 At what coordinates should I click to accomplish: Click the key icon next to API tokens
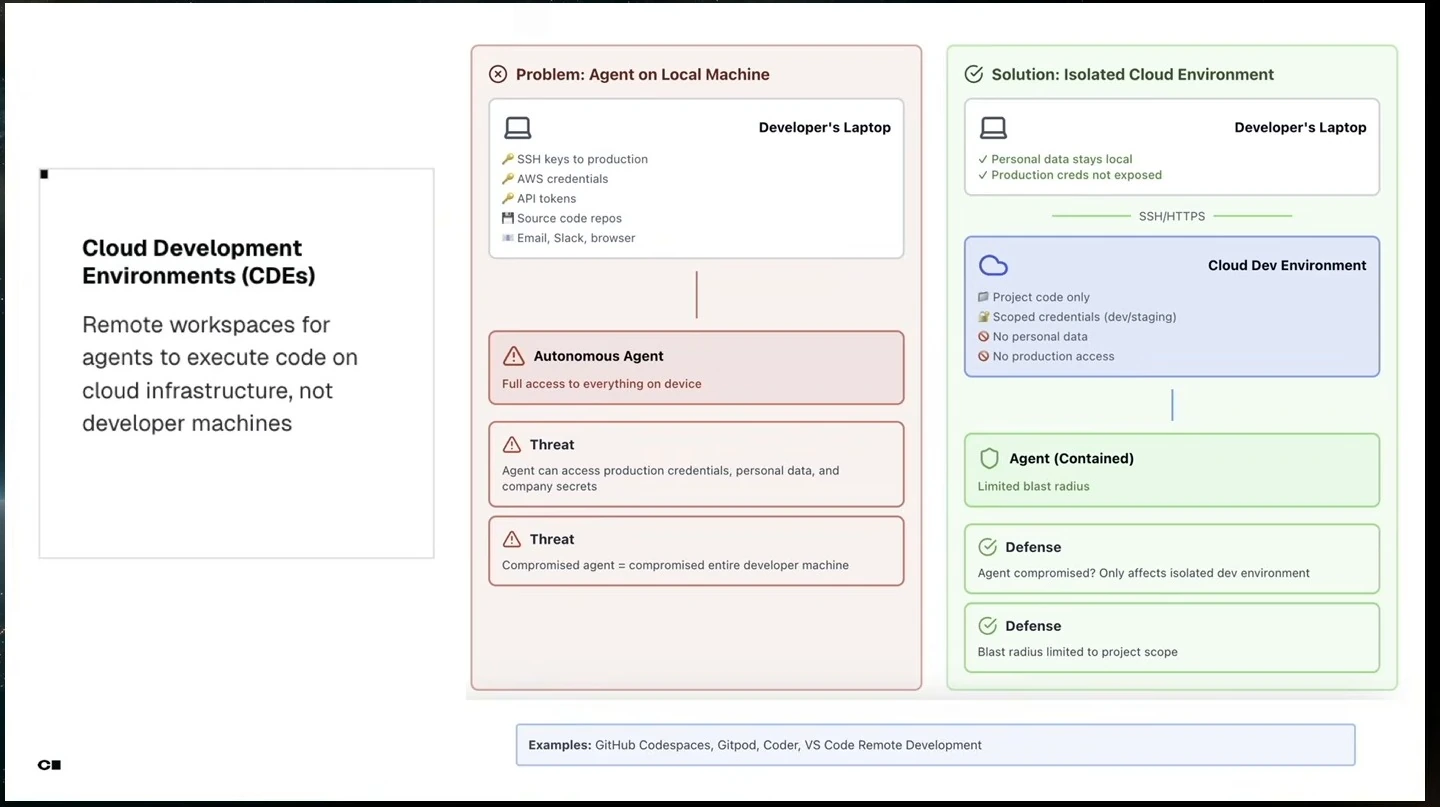coord(508,199)
